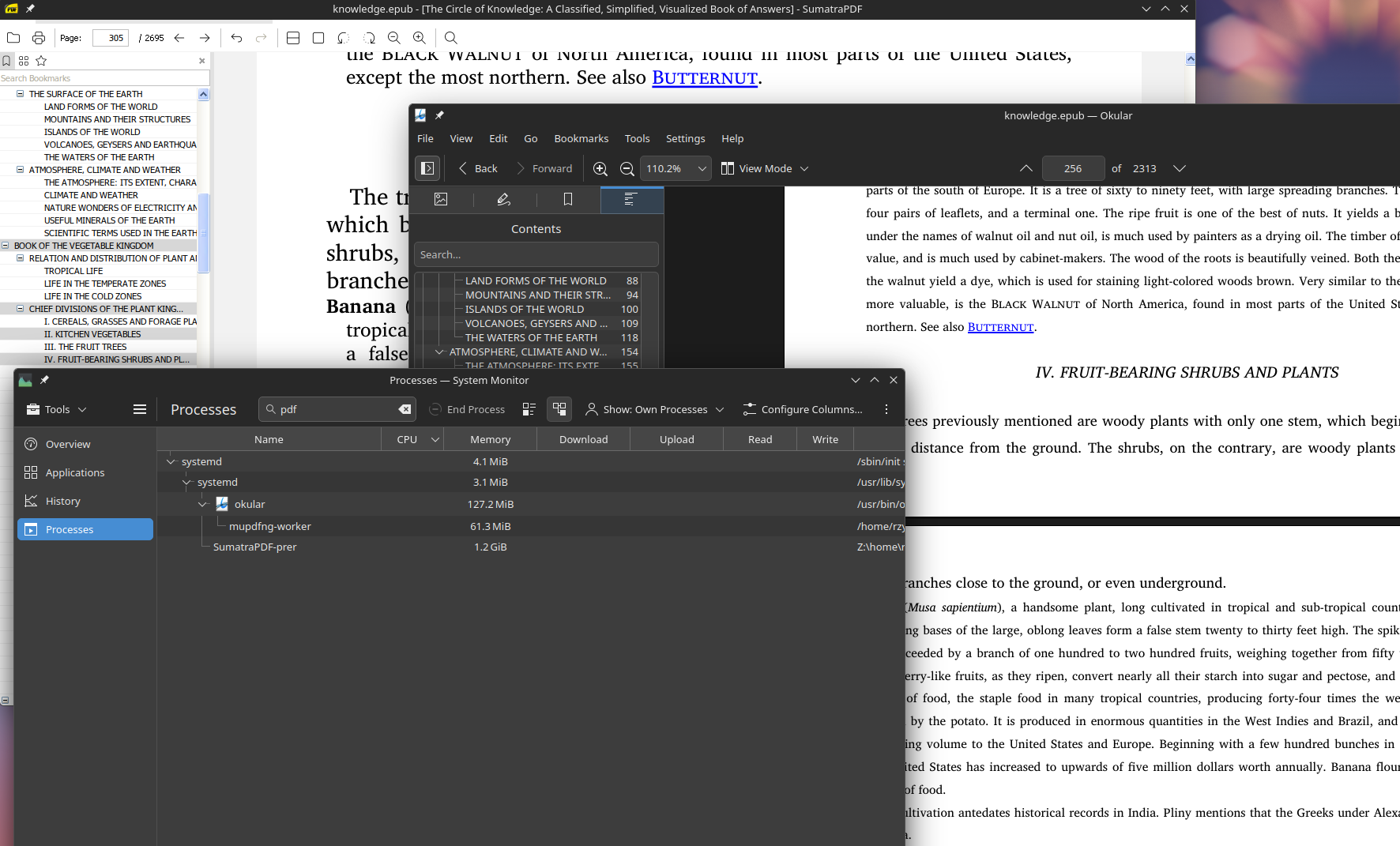Click Configure Columns... button
Screen dimensions: 1400x846
pyautogui.click(x=803, y=409)
